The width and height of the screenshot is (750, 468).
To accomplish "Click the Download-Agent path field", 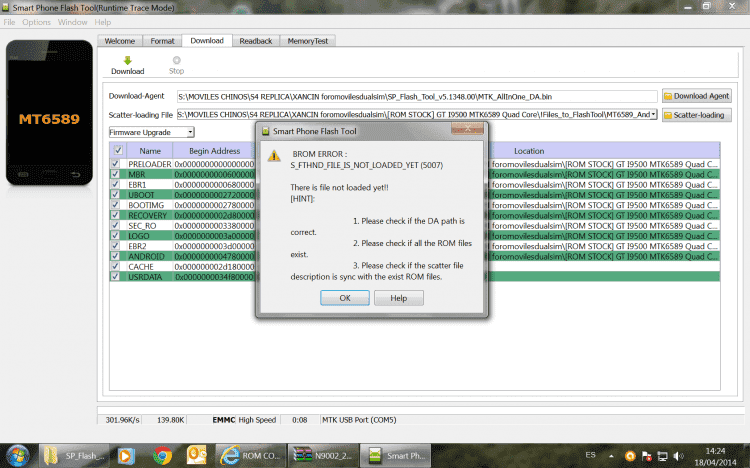I will coord(417,97).
